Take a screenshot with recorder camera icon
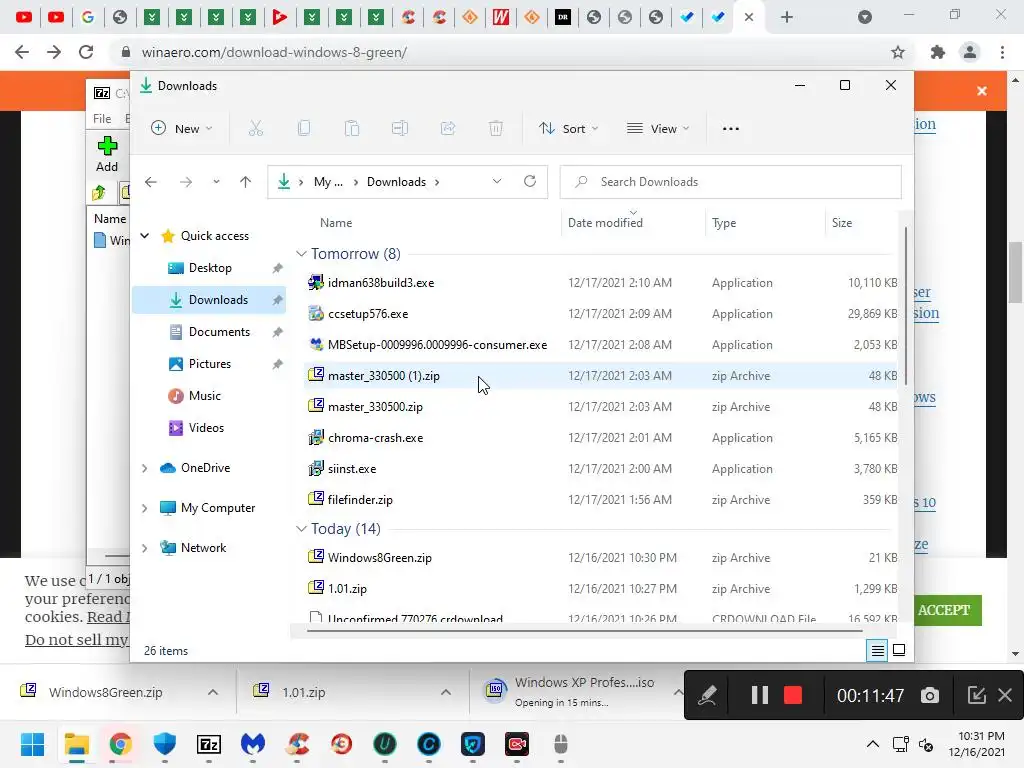Screen dimensions: 1024x768 (930, 696)
